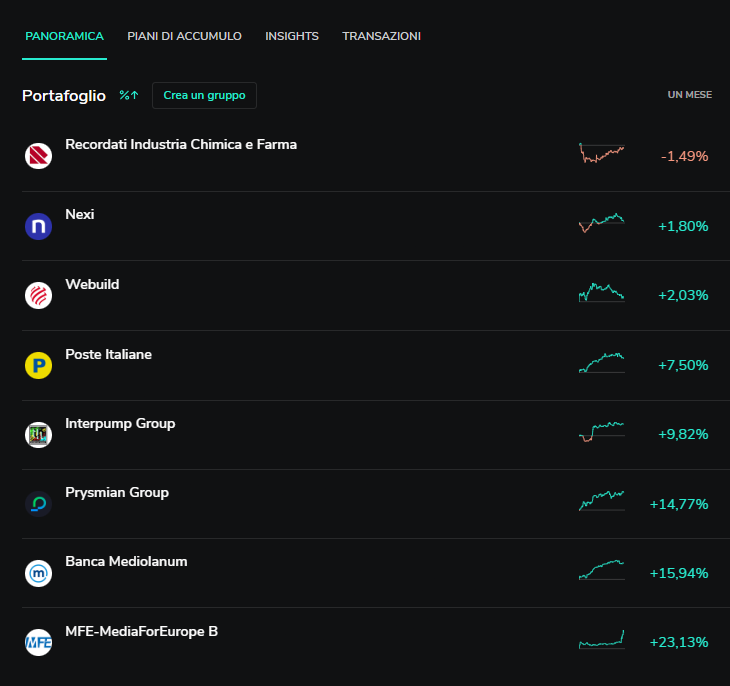The width and height of the screenshot is (730, 686).
Task: Click the Crea un gruppo button
Action: [204, 95]
